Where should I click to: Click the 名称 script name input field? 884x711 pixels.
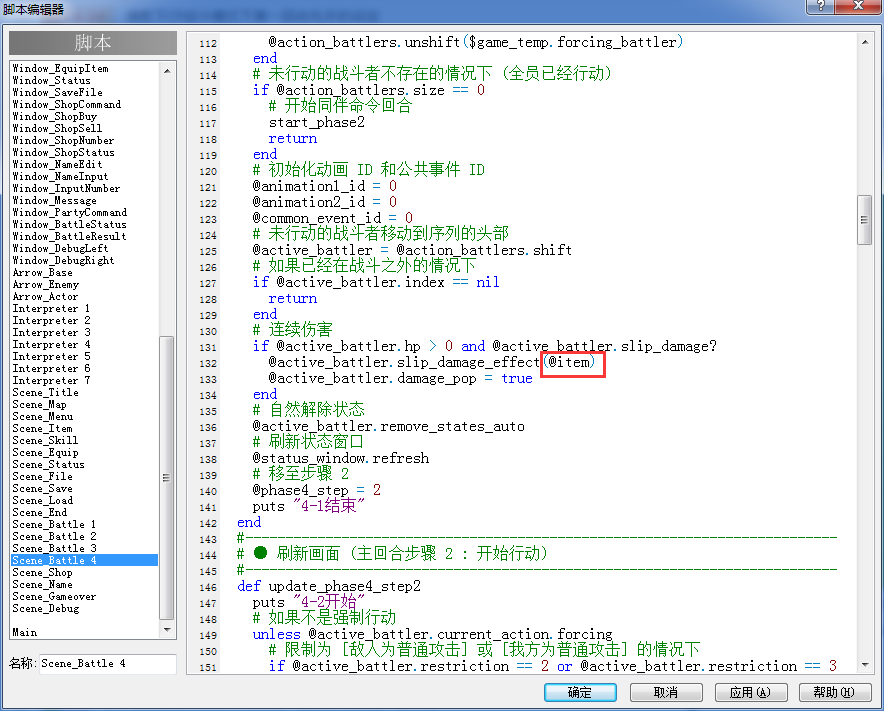coord(107,664)
